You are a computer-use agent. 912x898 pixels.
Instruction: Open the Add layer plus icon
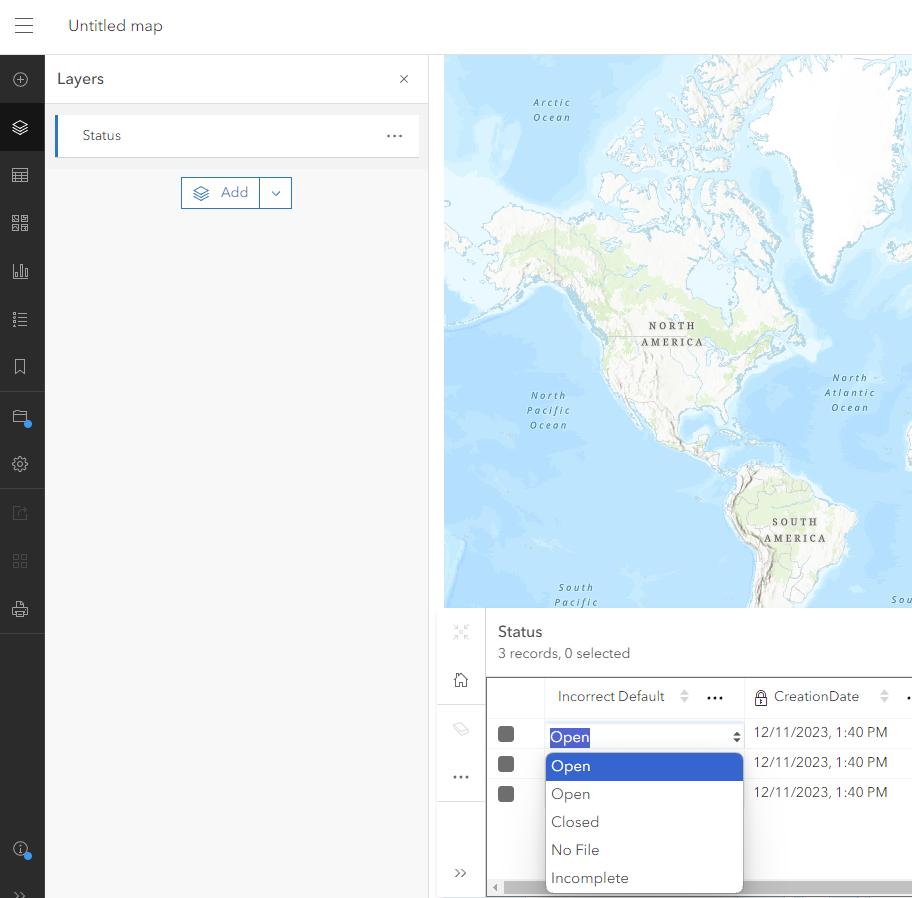coord(20,79)
